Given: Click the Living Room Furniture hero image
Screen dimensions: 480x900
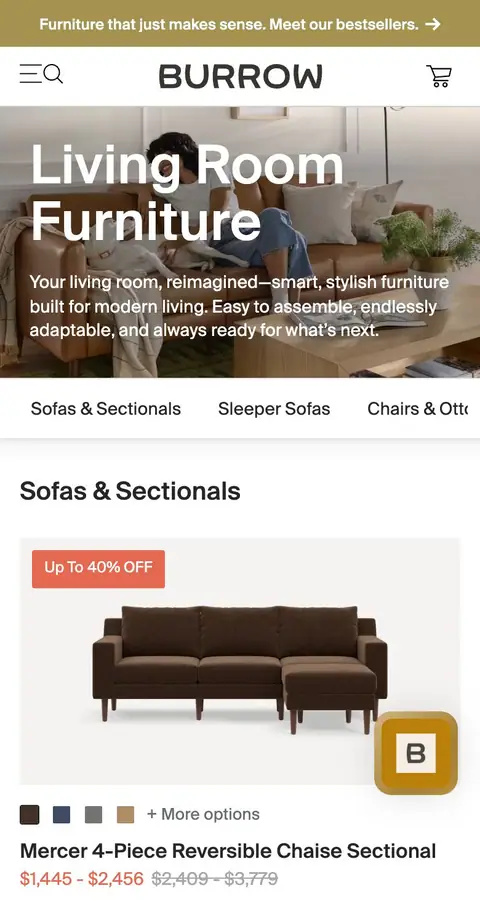Looking at the screenshot, I should pyautogui.click(x=240, y=242).
